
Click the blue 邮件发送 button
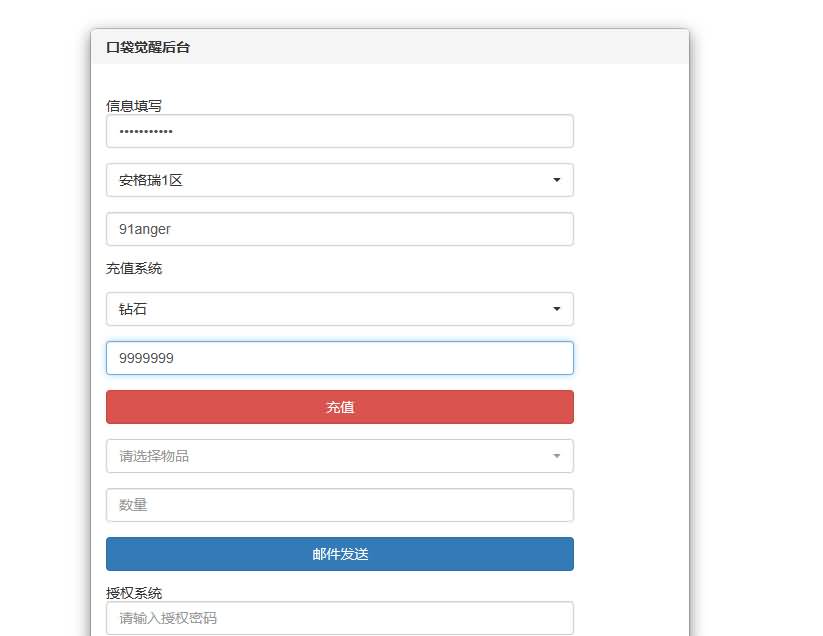click(340, 554)
